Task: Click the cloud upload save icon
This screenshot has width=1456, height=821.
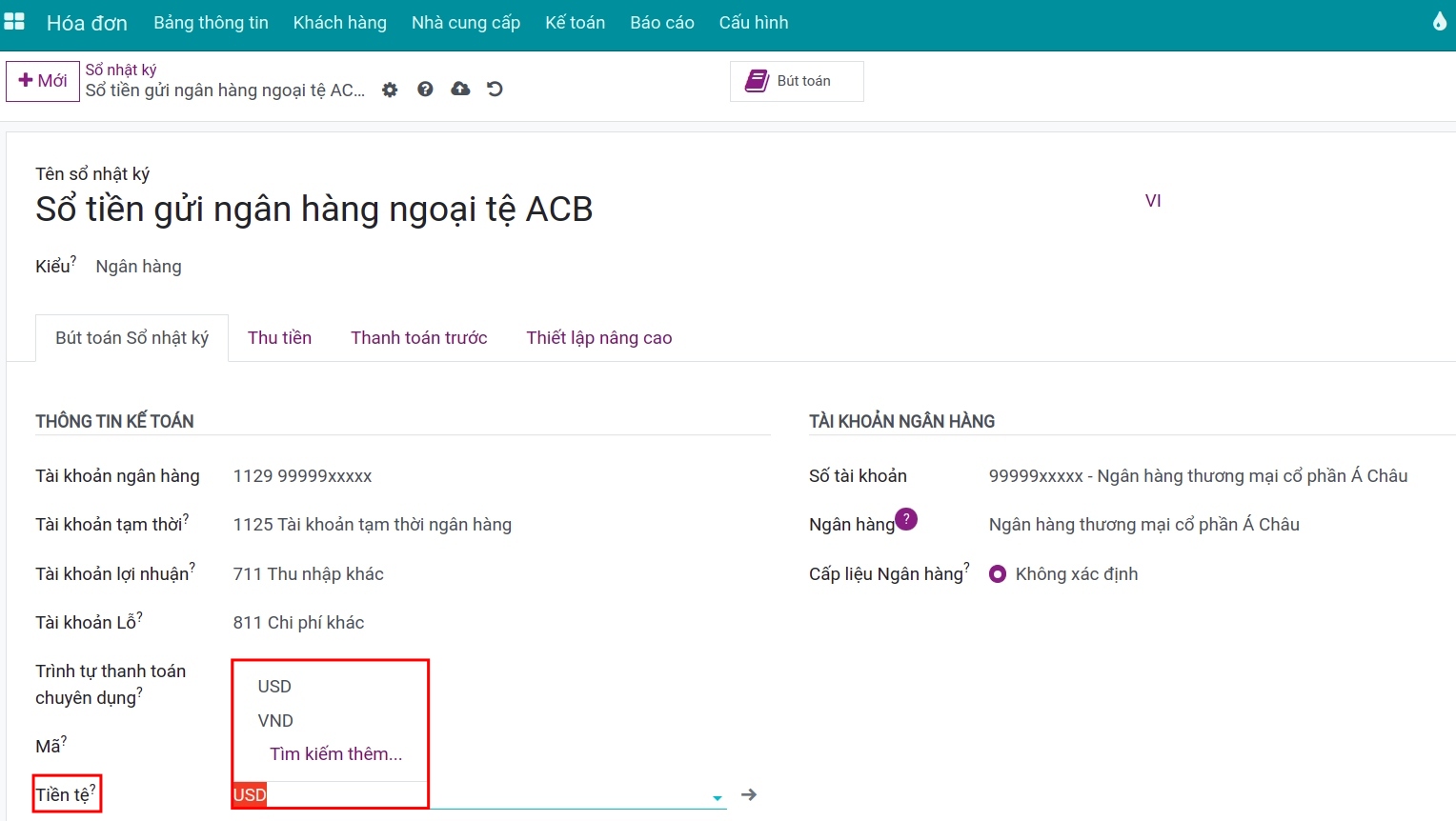Action: pyautogui.click(x=460, y=89)
